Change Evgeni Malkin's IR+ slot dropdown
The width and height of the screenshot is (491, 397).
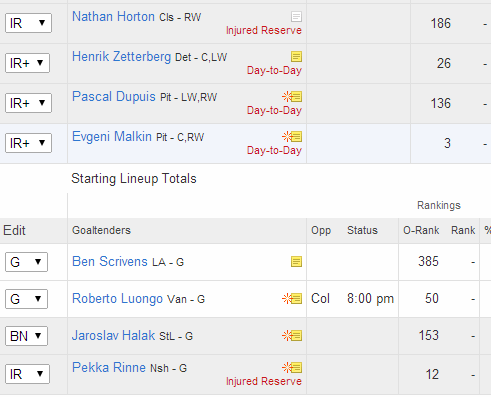tap(28, 143)
